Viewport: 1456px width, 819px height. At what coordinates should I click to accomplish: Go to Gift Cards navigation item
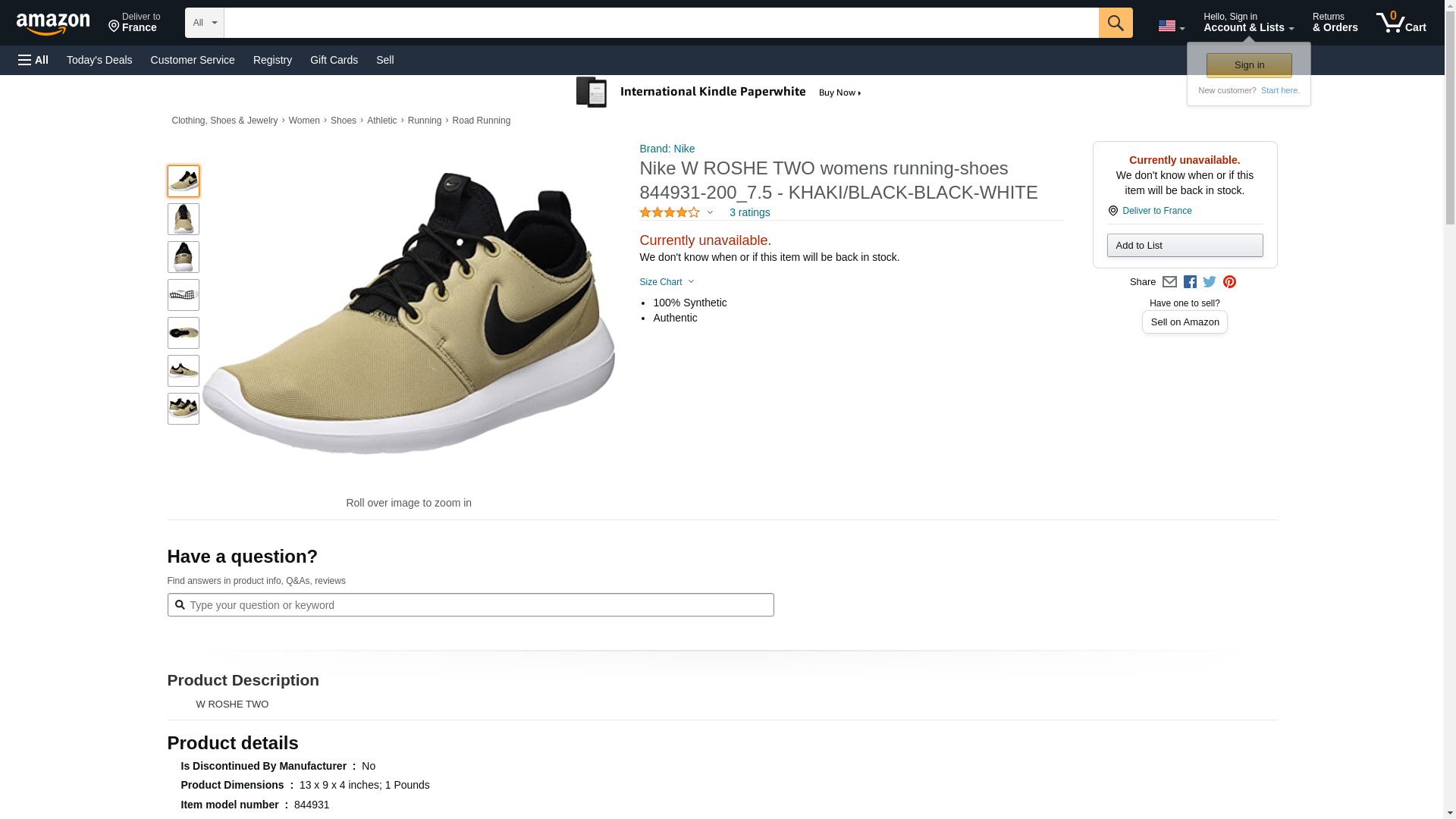coord(334,60)
